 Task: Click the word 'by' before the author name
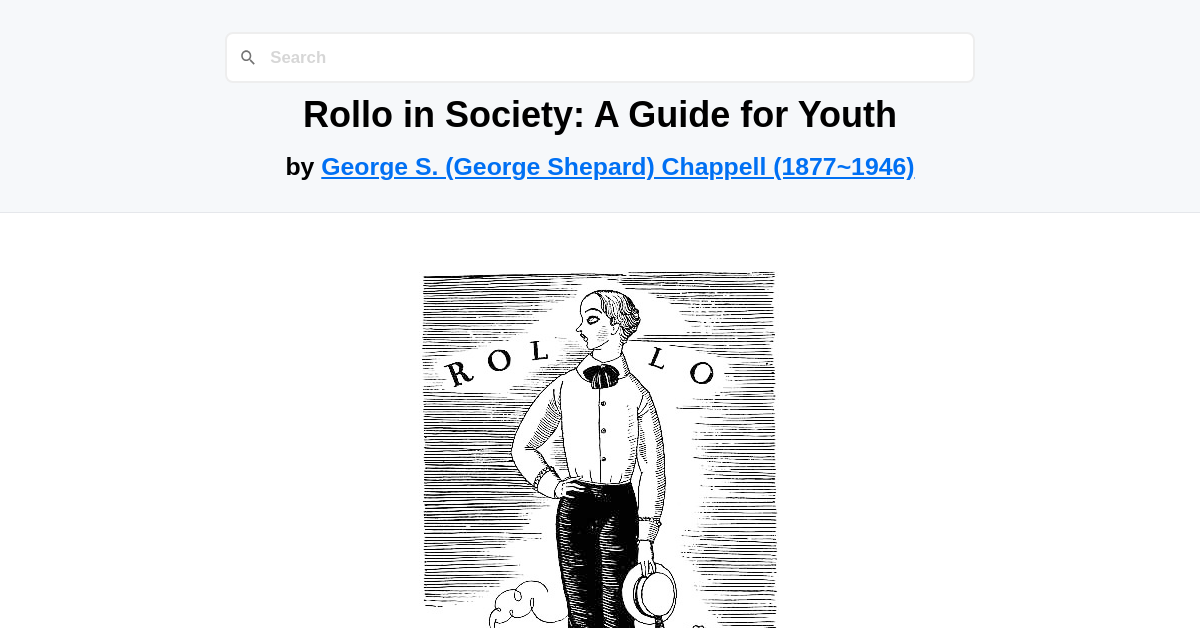300,166
